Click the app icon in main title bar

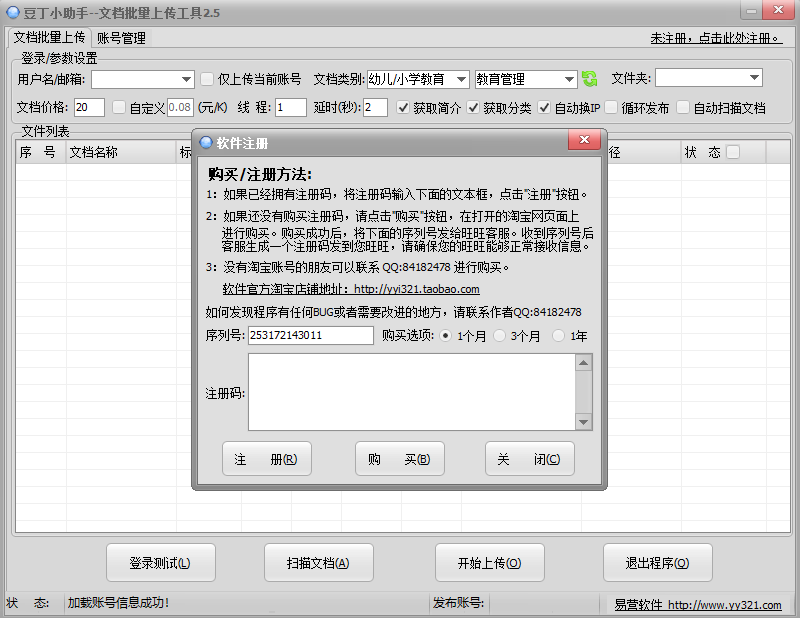[x=13, y=12]
